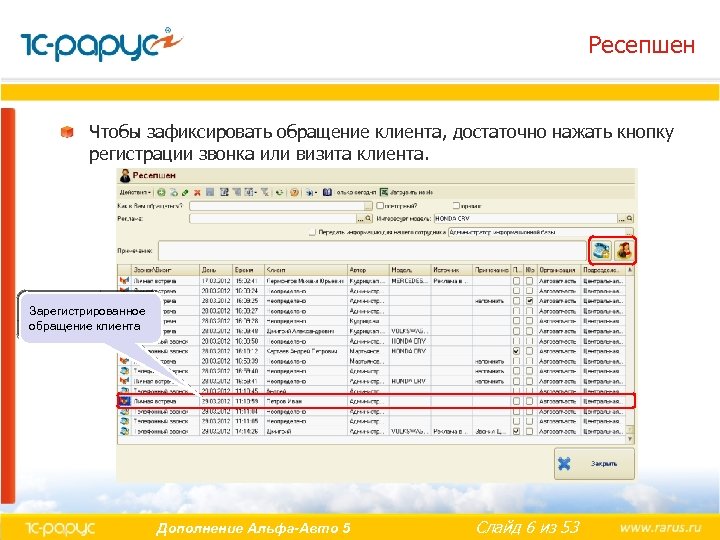Tick the checkbox right of the question-mark checkbox
The height and width of the screenshot is (540, 720).
point(456,206)
